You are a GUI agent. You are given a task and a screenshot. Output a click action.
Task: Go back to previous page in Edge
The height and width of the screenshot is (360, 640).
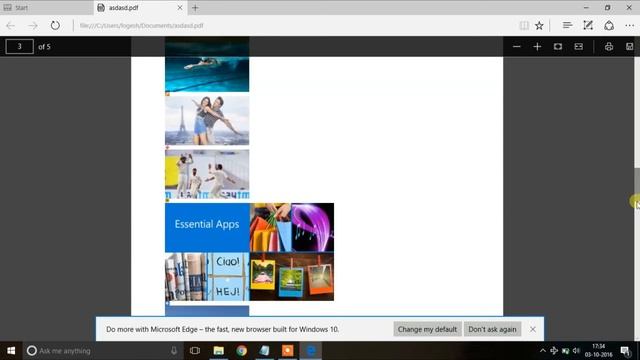pos(11,26)
